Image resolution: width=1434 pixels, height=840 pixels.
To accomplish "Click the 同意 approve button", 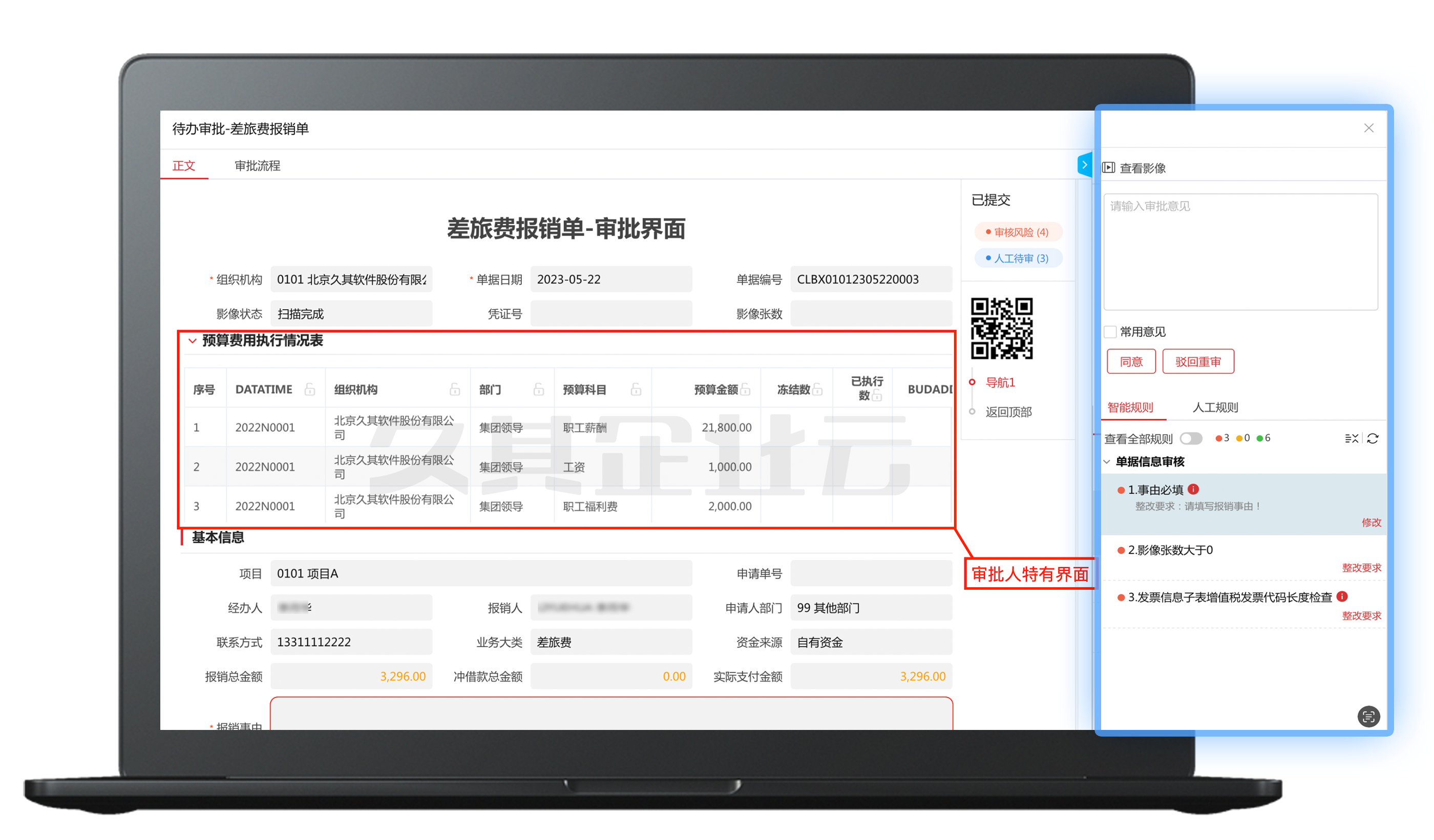I will point(1131,362).
